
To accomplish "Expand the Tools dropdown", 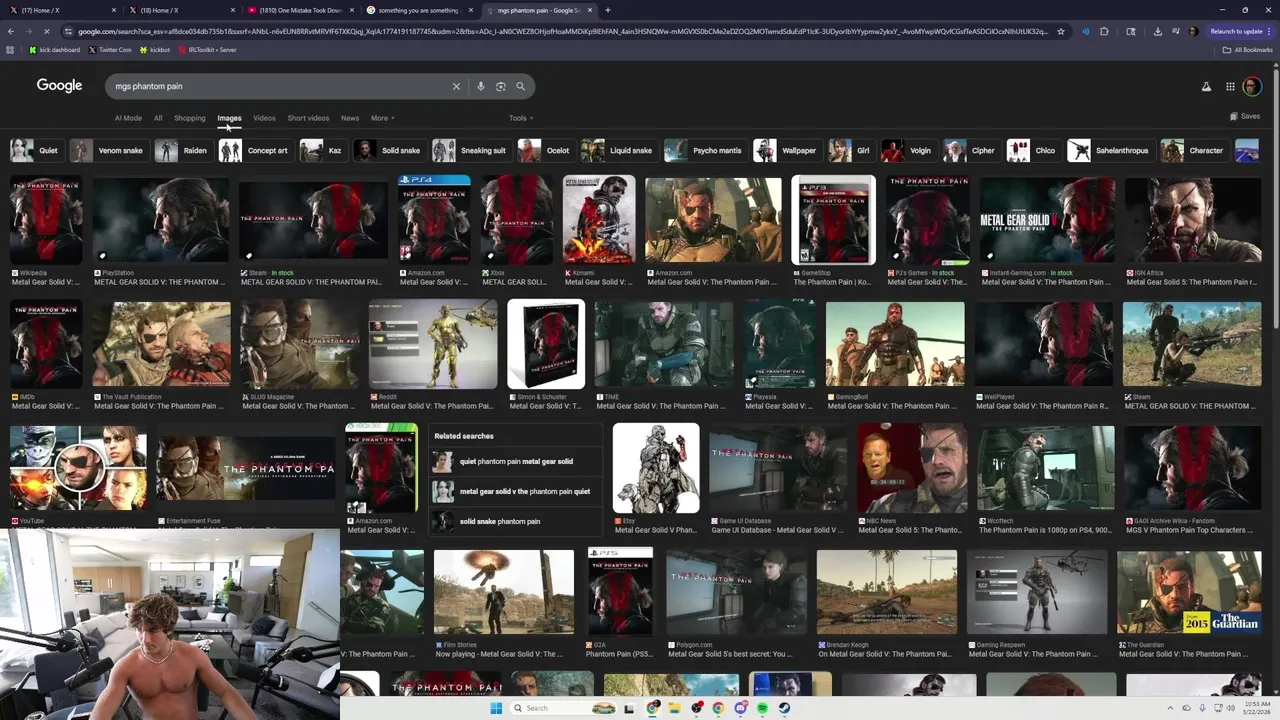I will coord(520,118).
